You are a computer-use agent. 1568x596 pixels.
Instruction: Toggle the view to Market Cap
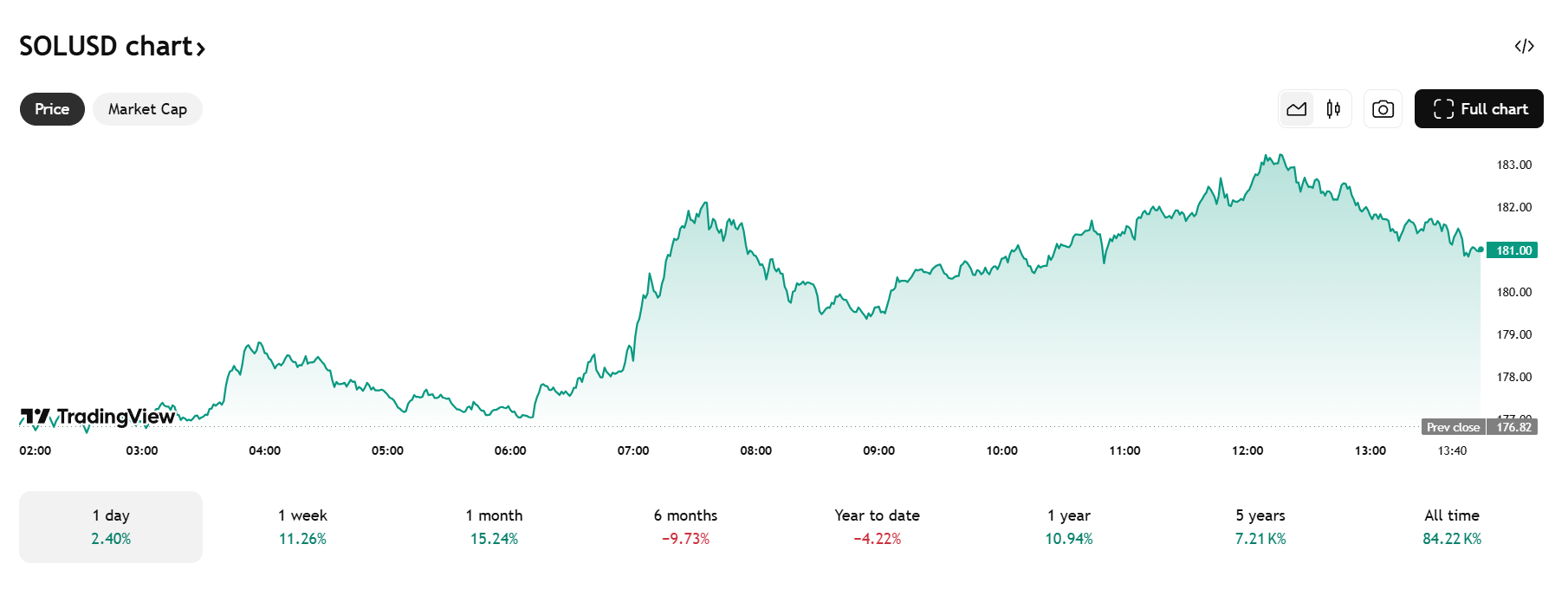[x=147, y=109]
